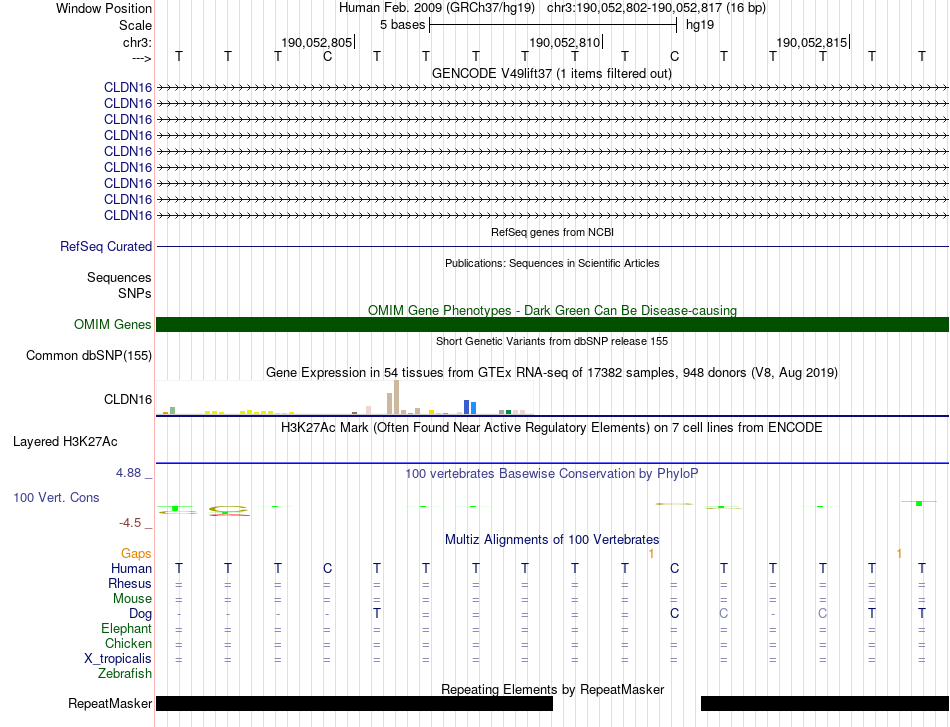The height and width of the screenshot is (727, 950).
Task: Click the Mouse alignment row label
Action: [x=132, y=599]
